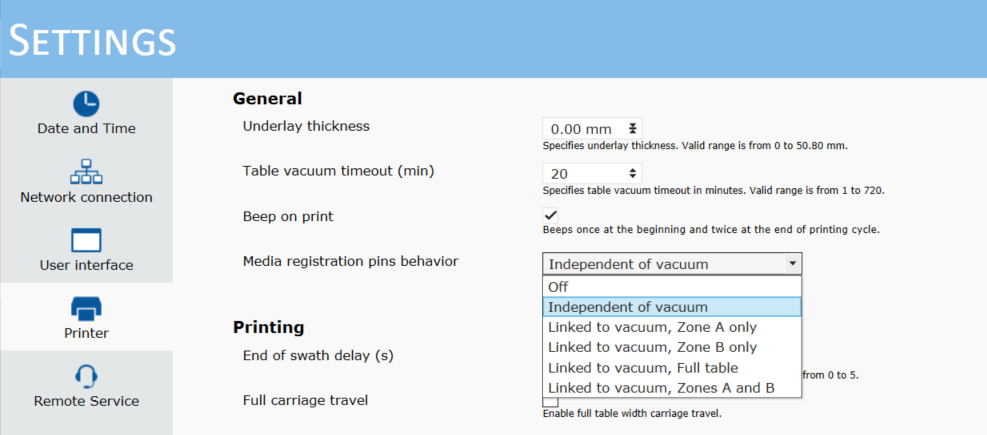Enable the Full carriage travel checkbox
The height and width of the screenshot is (435, 987).
click(551, 401)
